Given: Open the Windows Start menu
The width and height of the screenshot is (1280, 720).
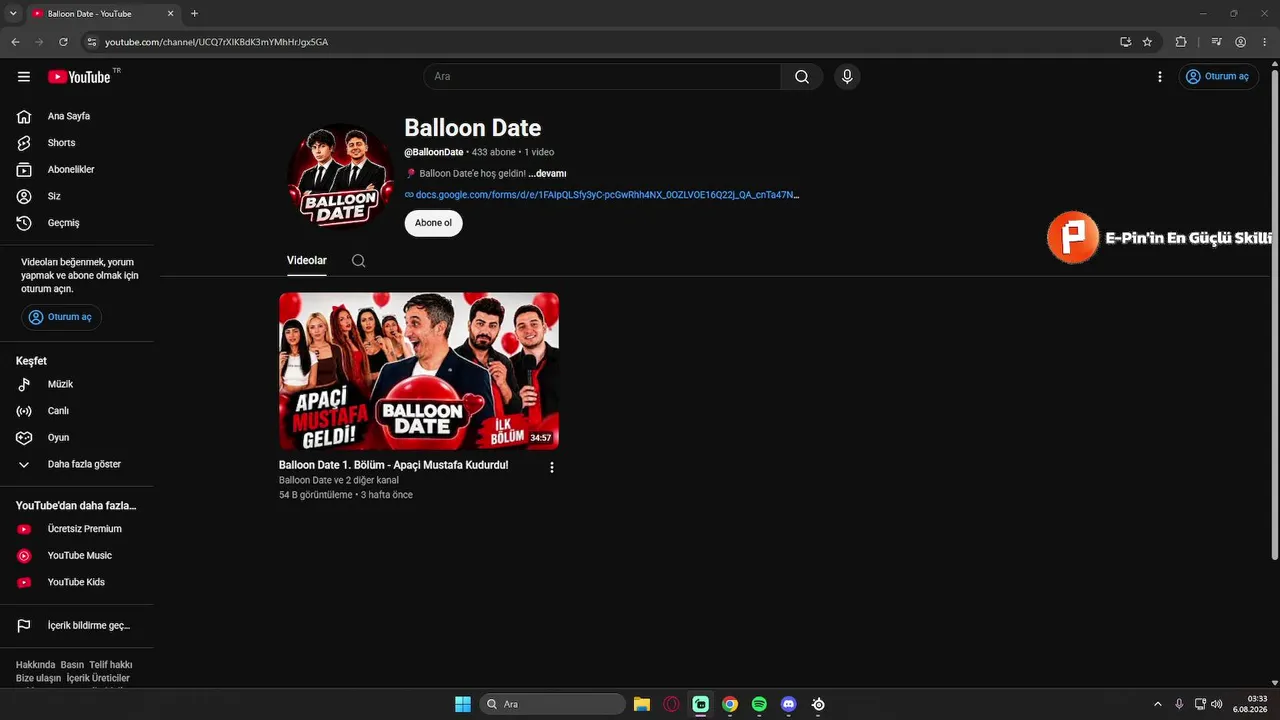Looking at the screenshot, I should pyautogui.click(x=463, y=704).
